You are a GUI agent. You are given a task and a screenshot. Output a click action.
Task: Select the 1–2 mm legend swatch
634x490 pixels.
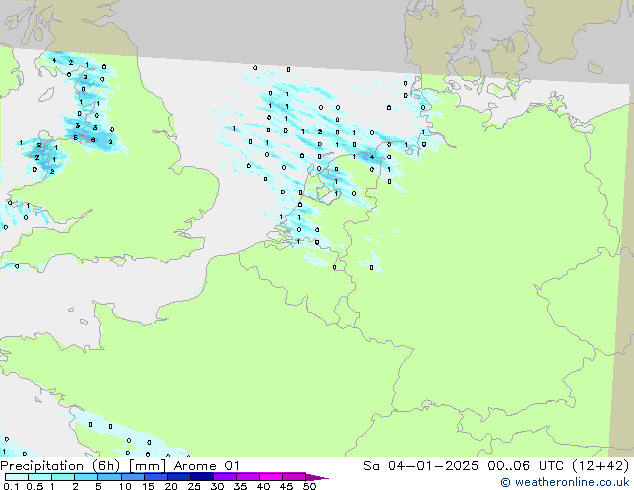coord(63,477)
